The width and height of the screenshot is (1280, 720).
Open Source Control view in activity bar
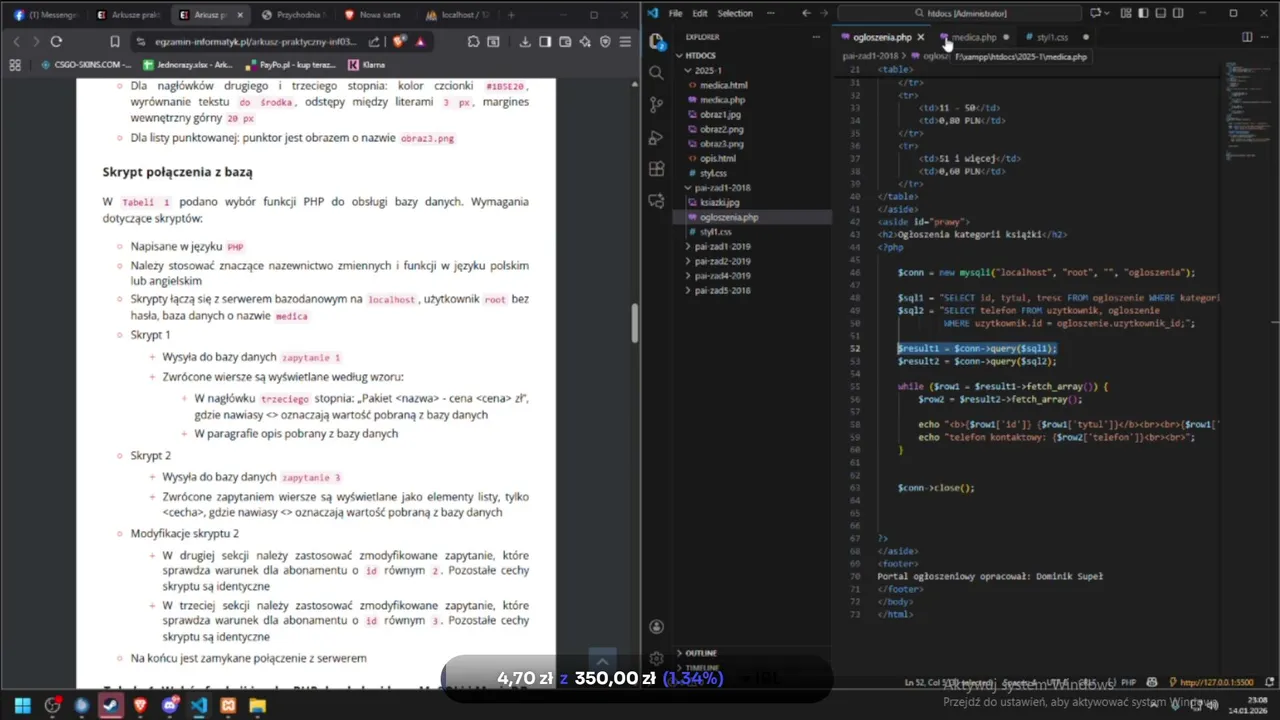pyautogui.click(x=656, y=105)
